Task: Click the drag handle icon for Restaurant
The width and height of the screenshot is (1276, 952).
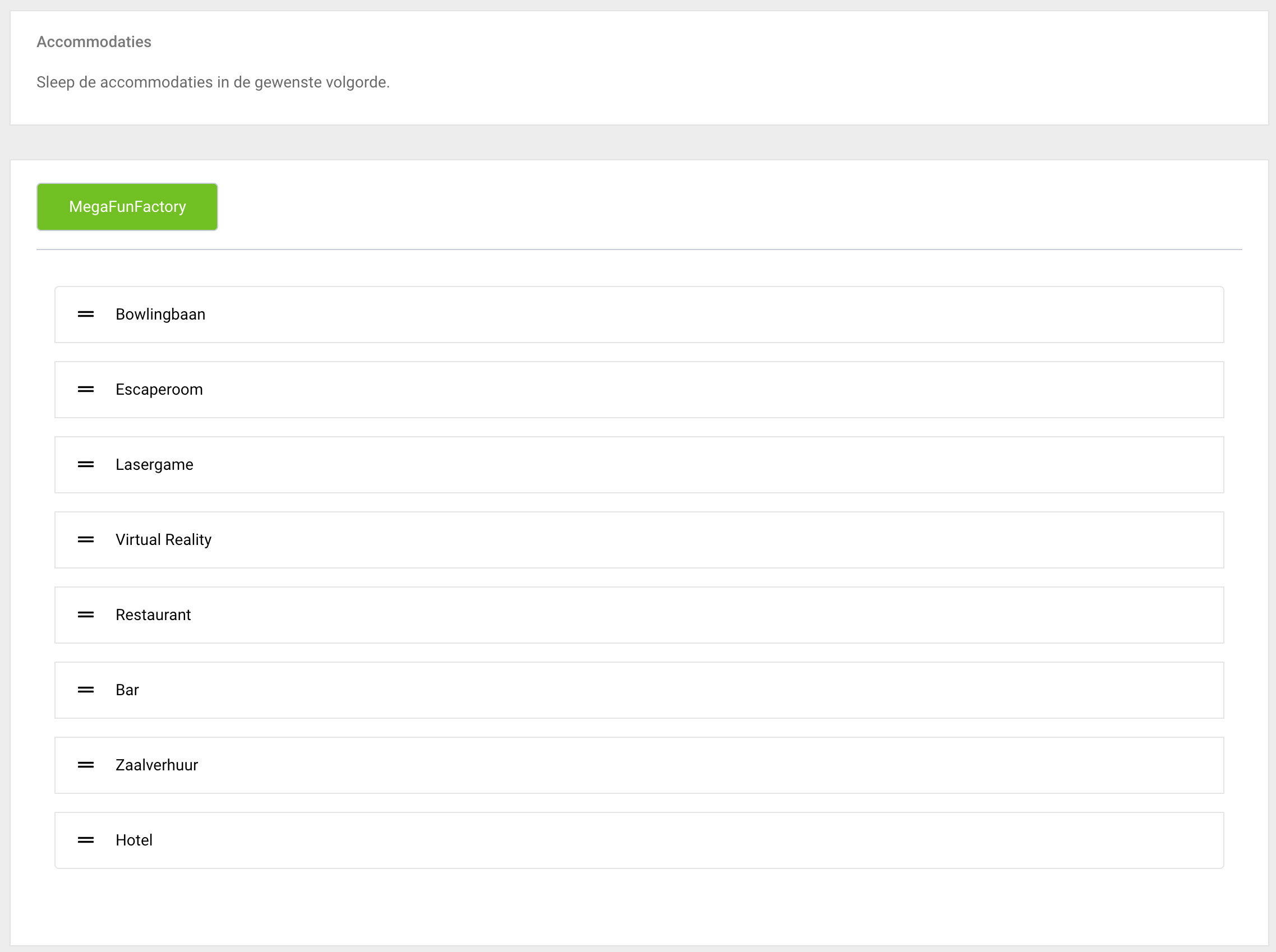Action: [x=86, y=615]
